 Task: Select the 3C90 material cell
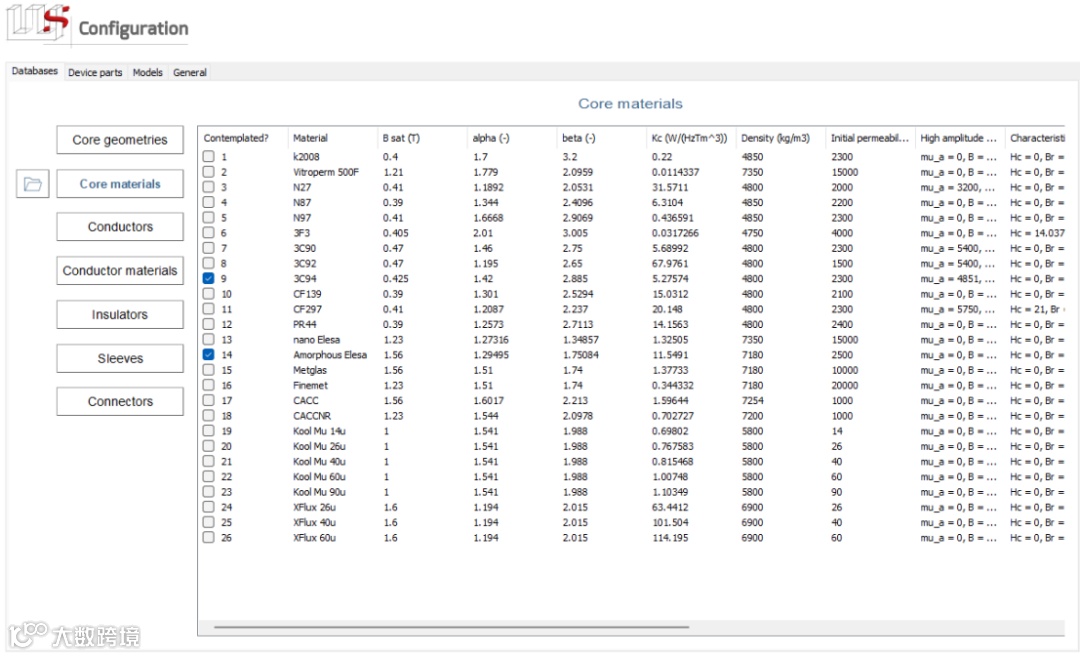304,248
